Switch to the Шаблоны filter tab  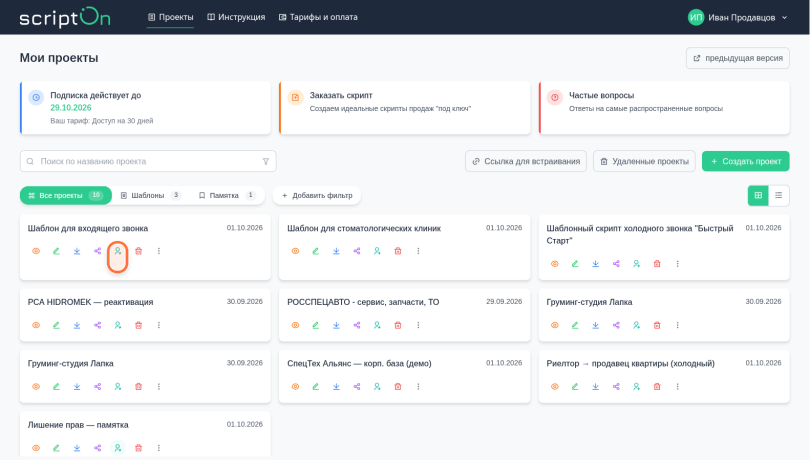(150, 195)
